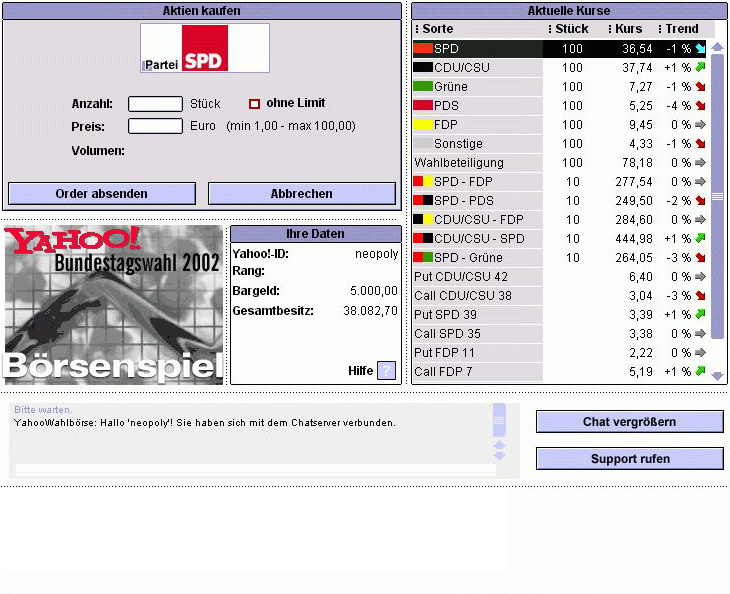Click FDP yellow color swatch
730x594 pixels.
click(423, 124)
